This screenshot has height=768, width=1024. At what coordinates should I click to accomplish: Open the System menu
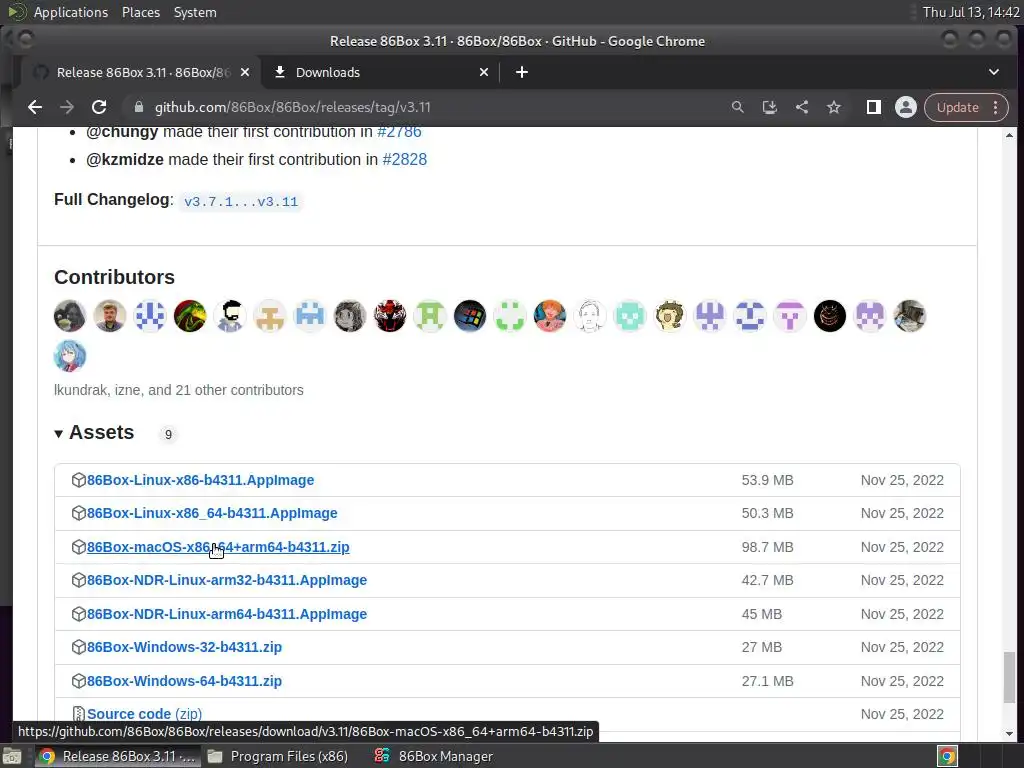tap(195, 12)
